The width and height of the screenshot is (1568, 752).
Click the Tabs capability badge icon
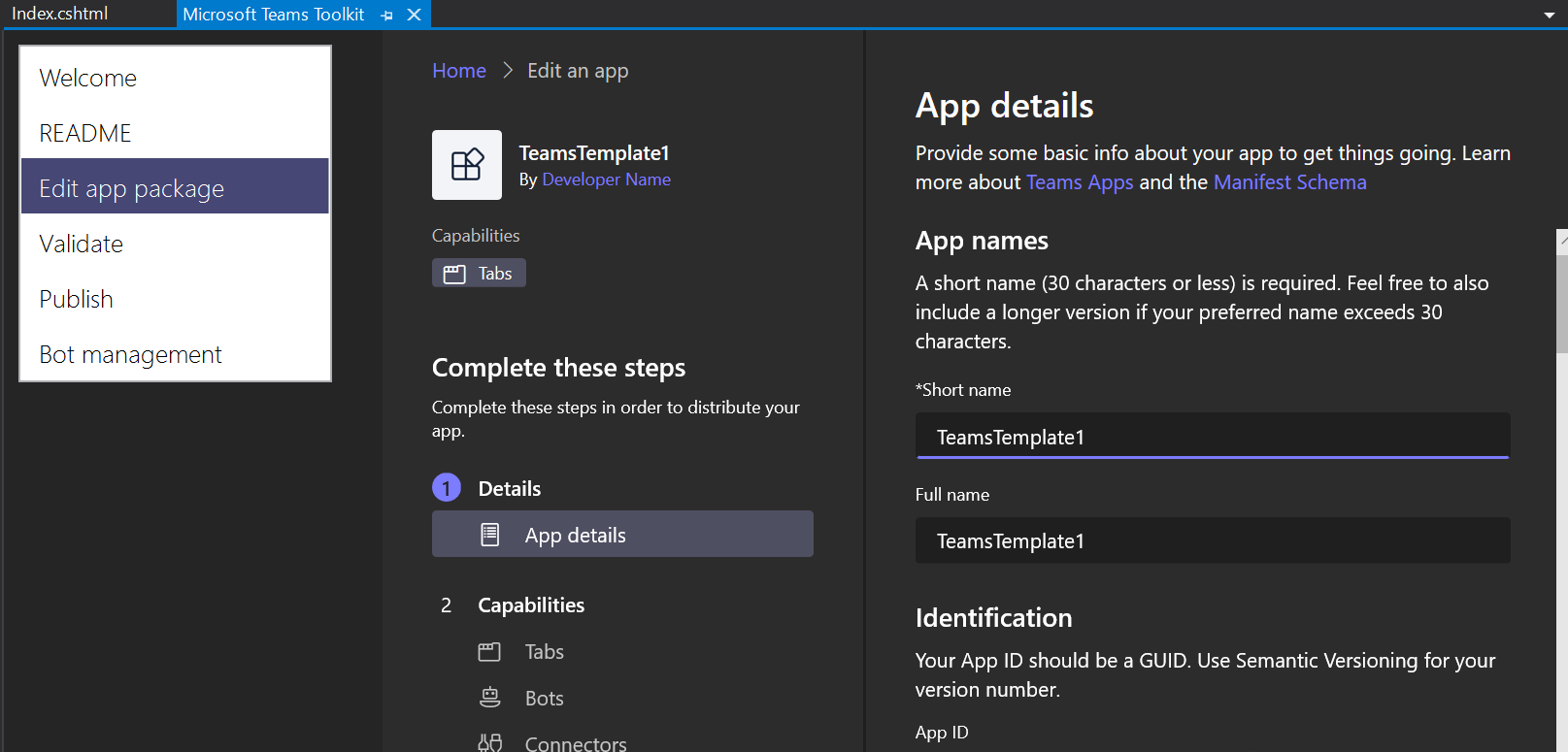click(x=454, y=274)
